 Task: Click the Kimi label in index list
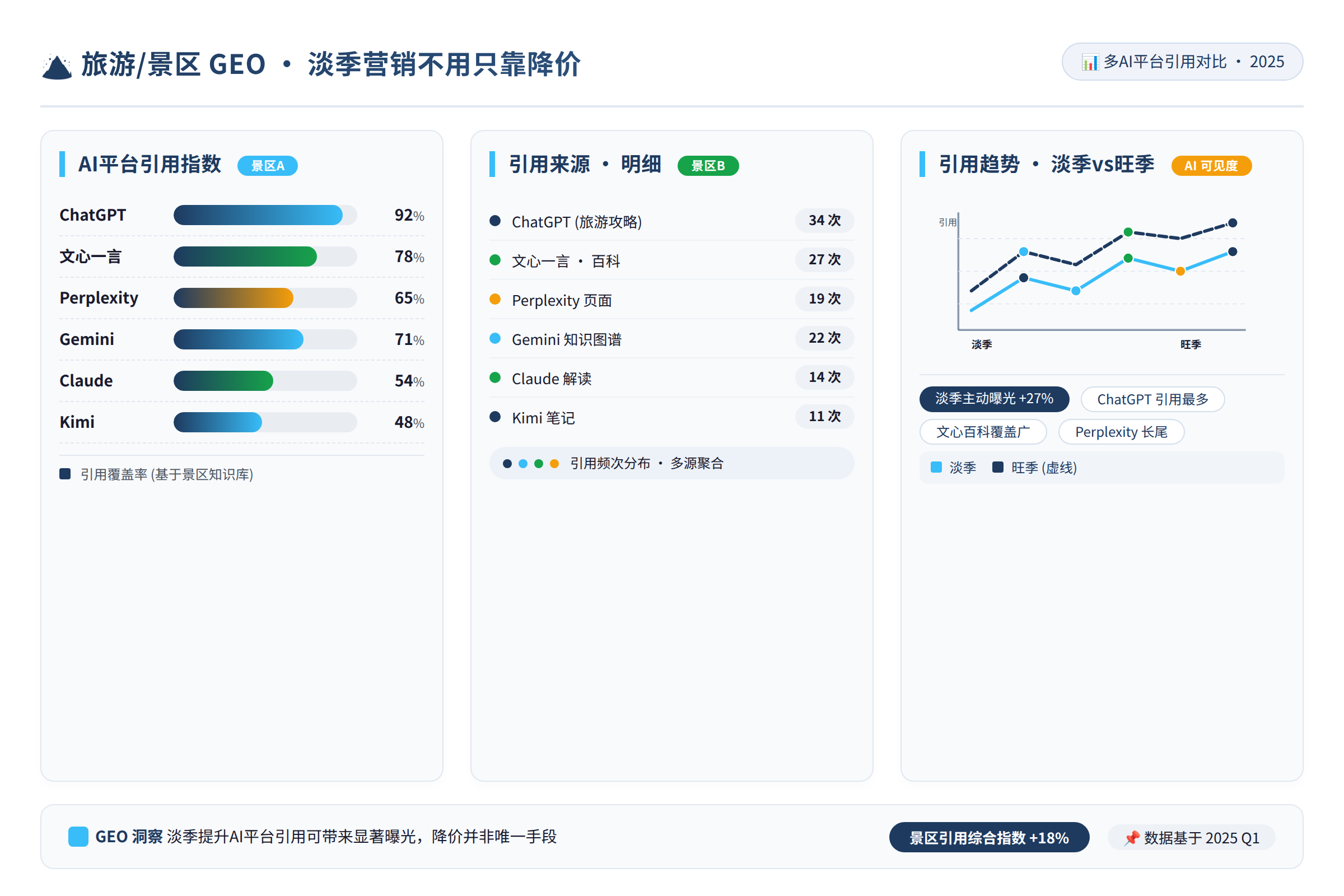[77, 422]
